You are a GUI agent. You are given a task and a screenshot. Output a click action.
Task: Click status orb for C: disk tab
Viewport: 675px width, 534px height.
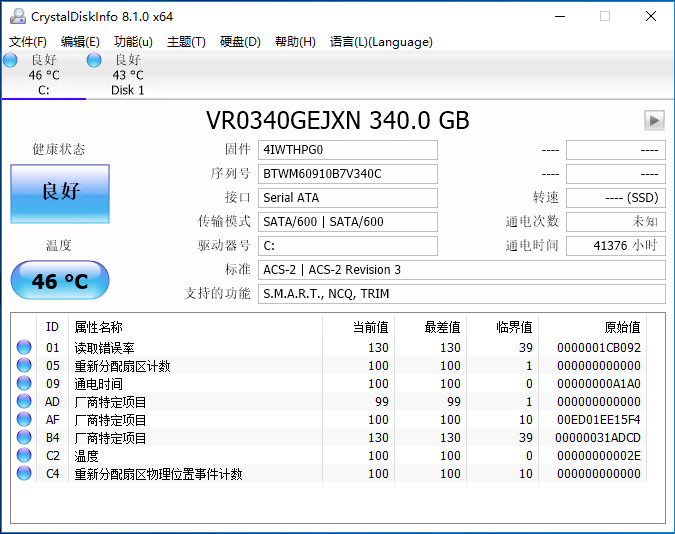10,60
